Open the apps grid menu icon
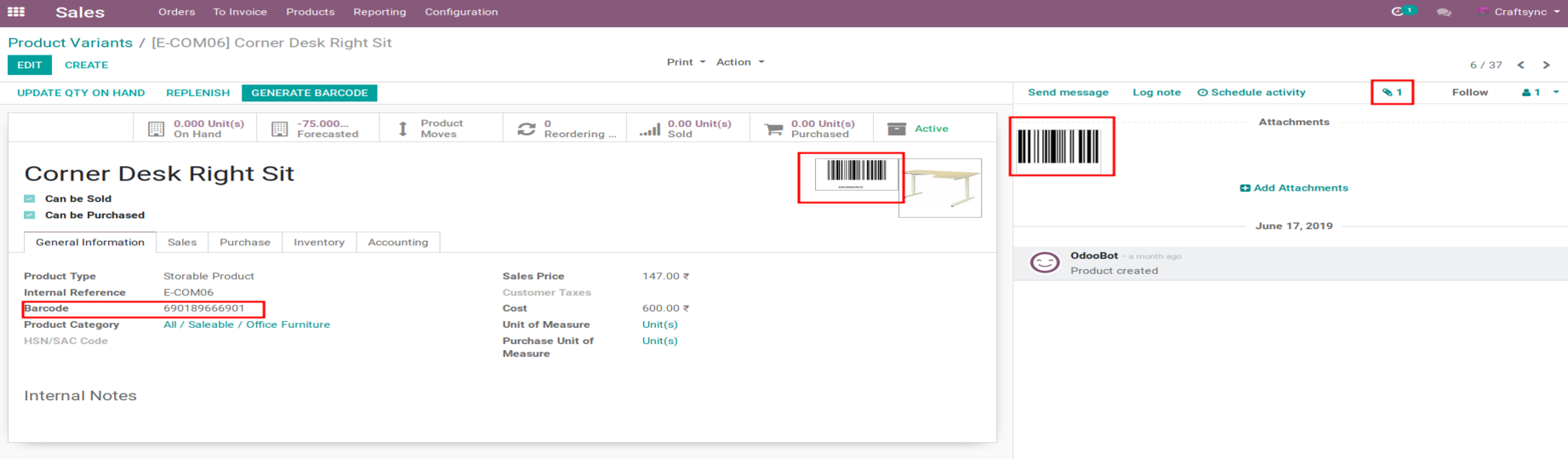 click(x=16, y=12)
